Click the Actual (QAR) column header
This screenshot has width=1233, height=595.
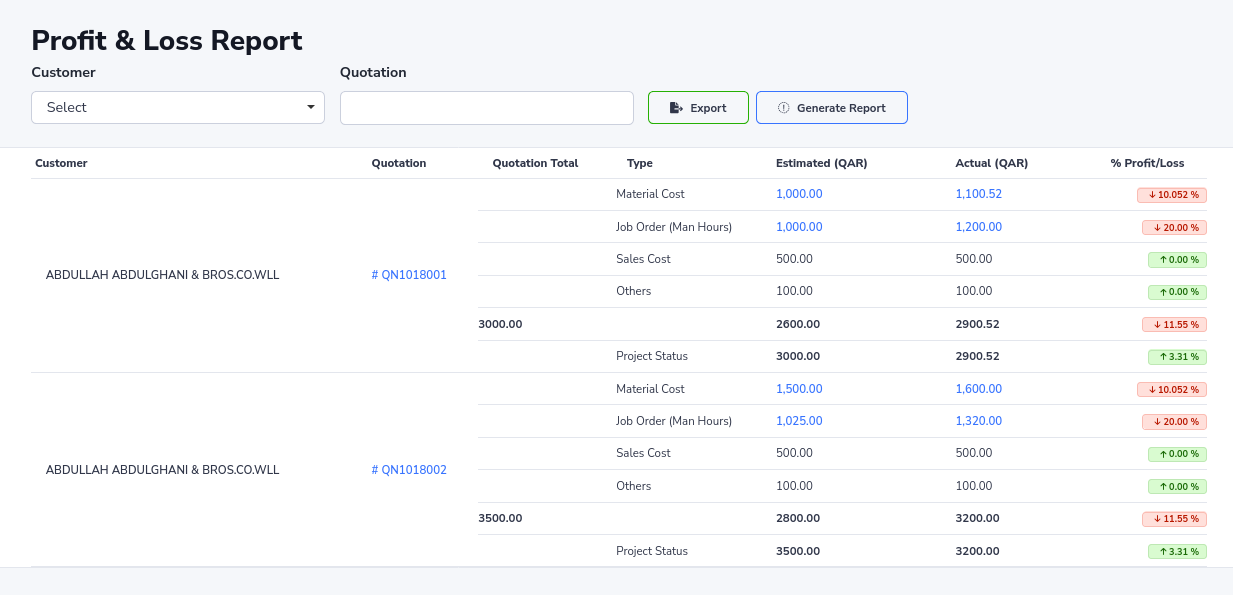tap(992, 163)
